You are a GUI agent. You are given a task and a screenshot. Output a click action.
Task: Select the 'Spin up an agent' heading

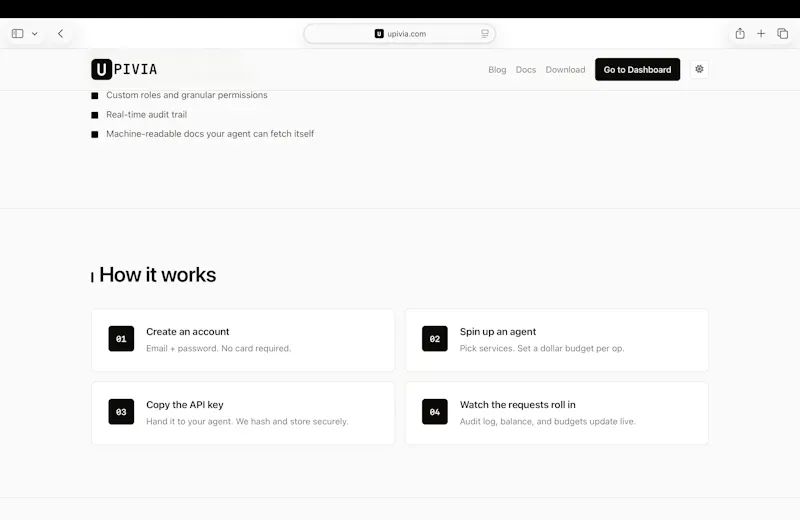tap(498, 332)
